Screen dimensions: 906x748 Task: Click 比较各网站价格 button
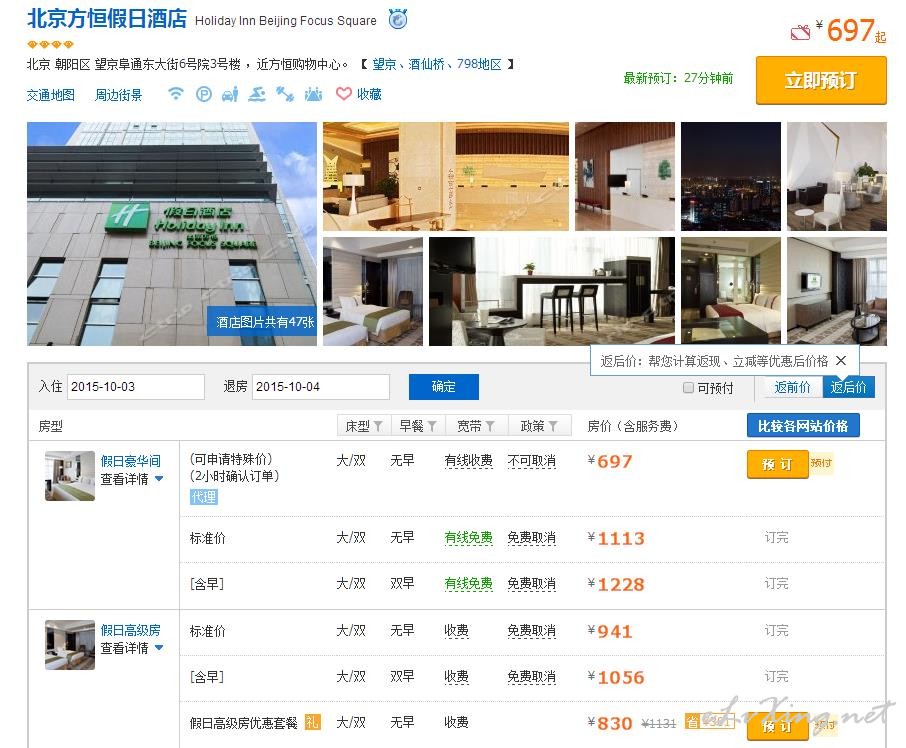click(x=803, y=426)
